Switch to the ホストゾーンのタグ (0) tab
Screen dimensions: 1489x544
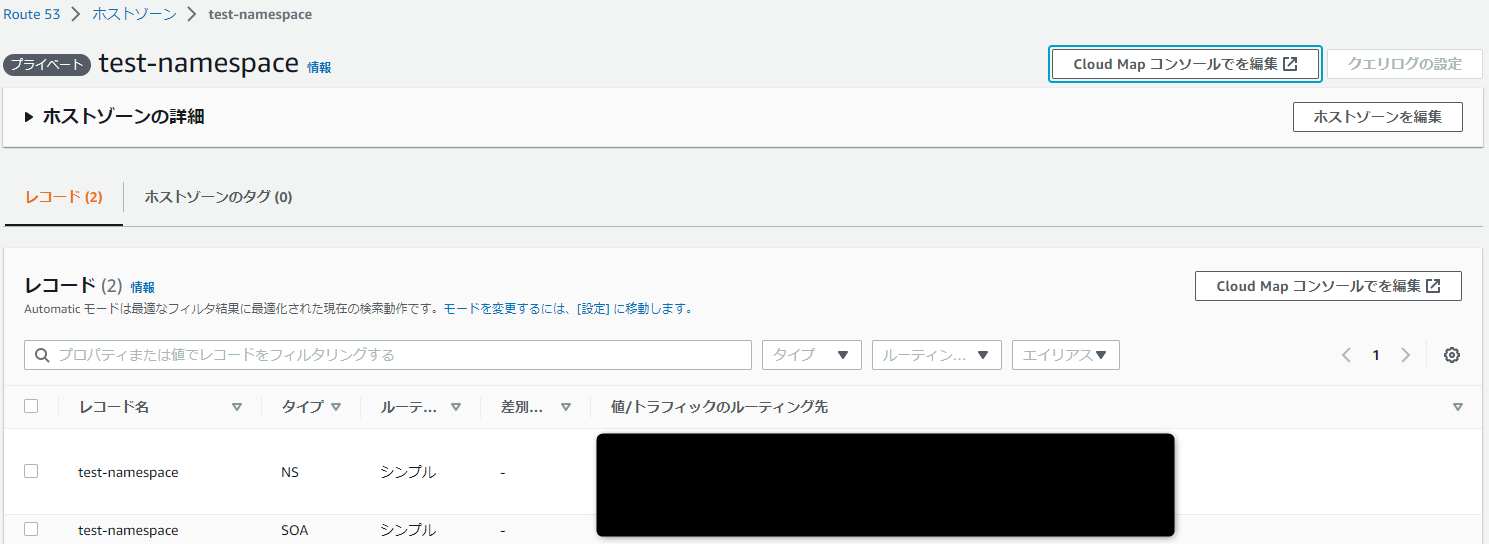click(x=218, y=197)
